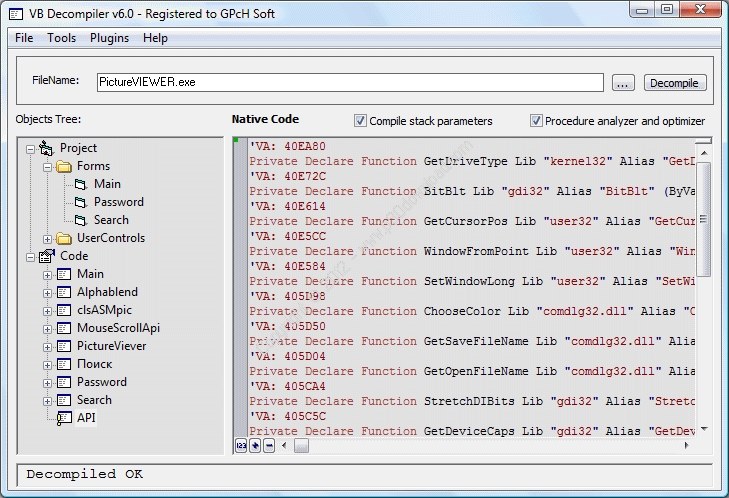Open the Plugins menu
The width and height of the screenshot is (729, 498).
(109, 38)
